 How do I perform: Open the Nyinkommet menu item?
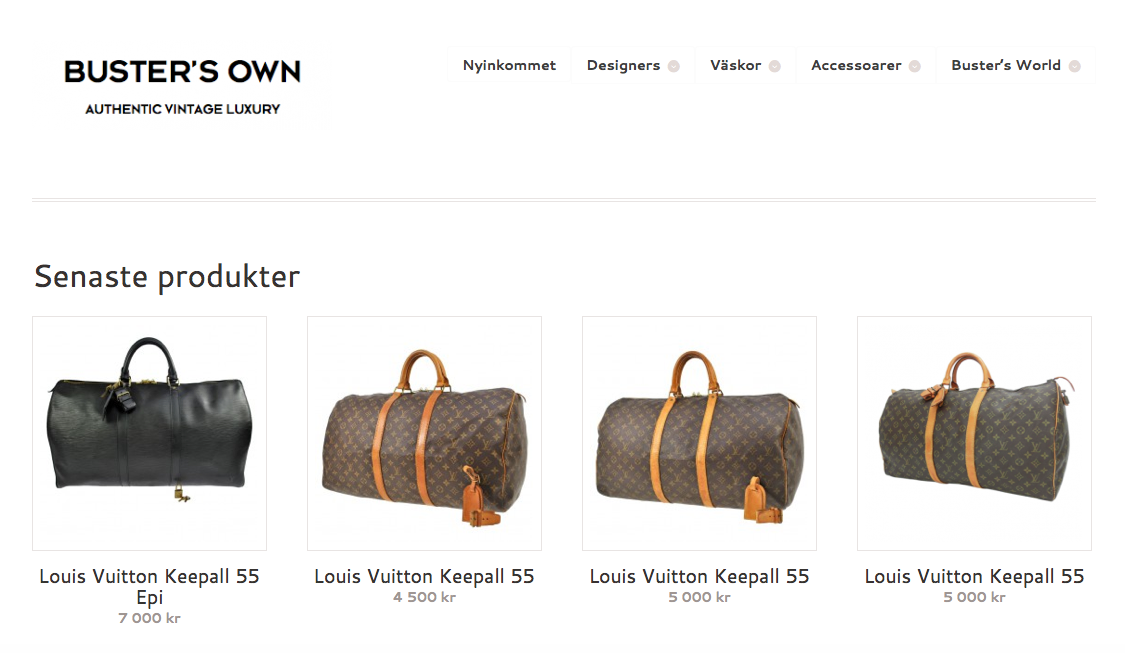pyautogui.click(x=509, y=65)
